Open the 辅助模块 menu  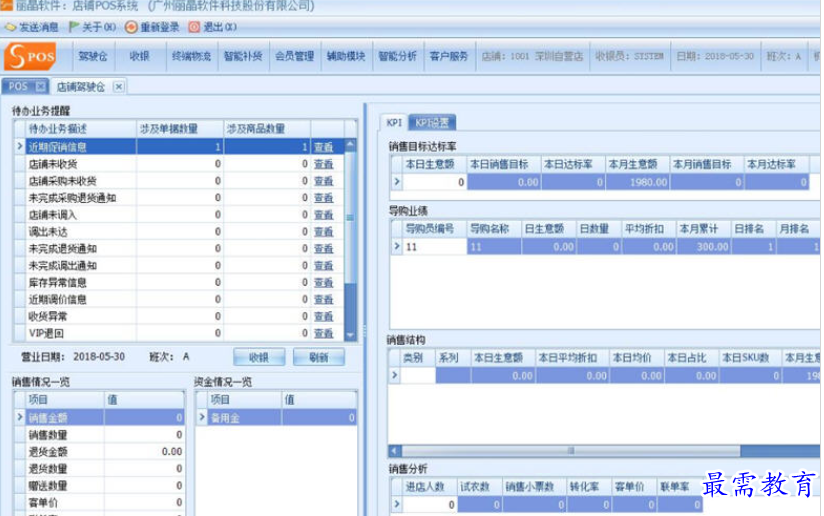click(346, 56)
